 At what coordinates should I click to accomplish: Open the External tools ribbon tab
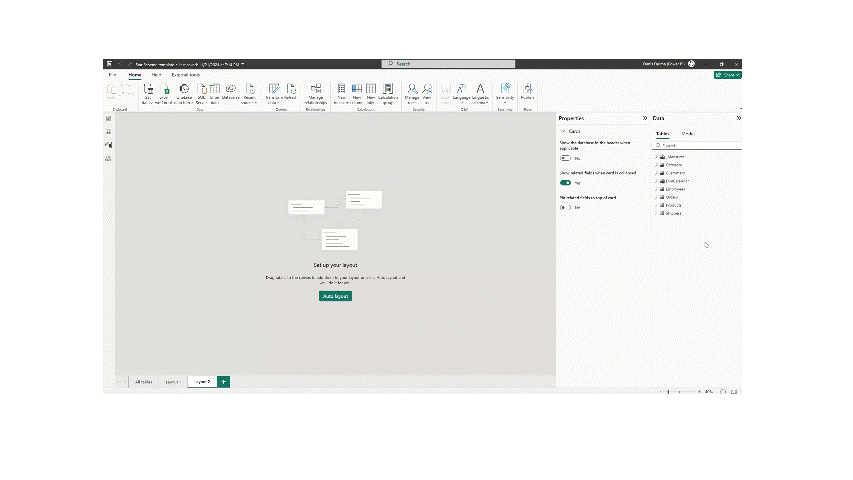point(185,75)
